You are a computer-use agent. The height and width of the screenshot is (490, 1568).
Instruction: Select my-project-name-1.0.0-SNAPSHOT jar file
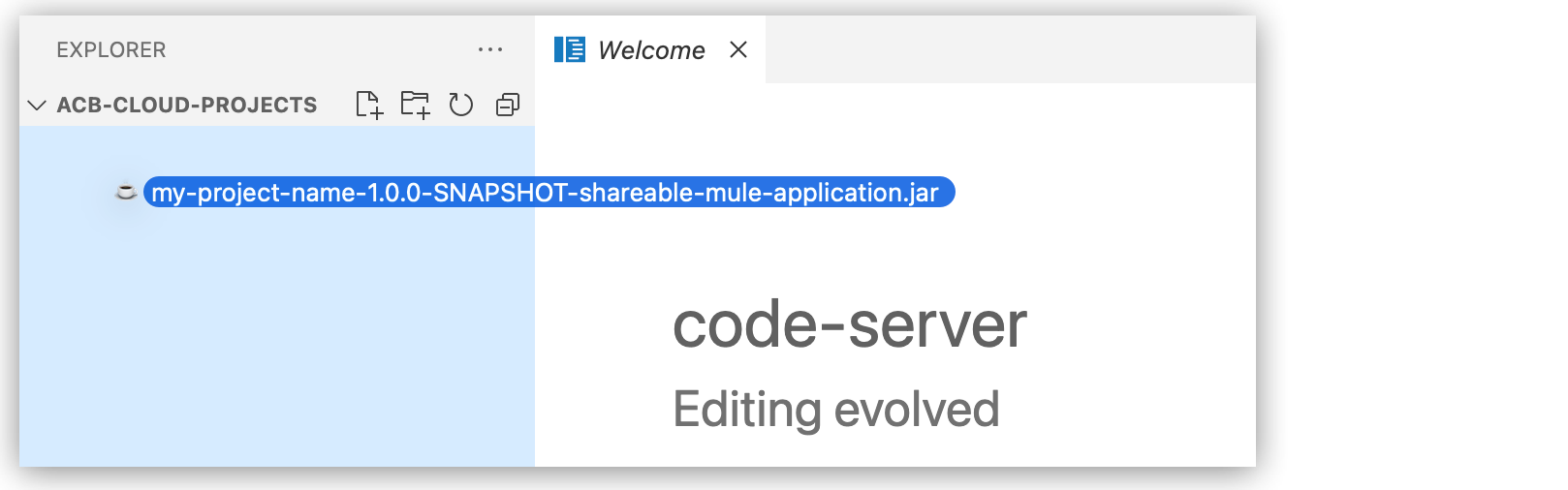pyautogui.click(x=549, y=193)
